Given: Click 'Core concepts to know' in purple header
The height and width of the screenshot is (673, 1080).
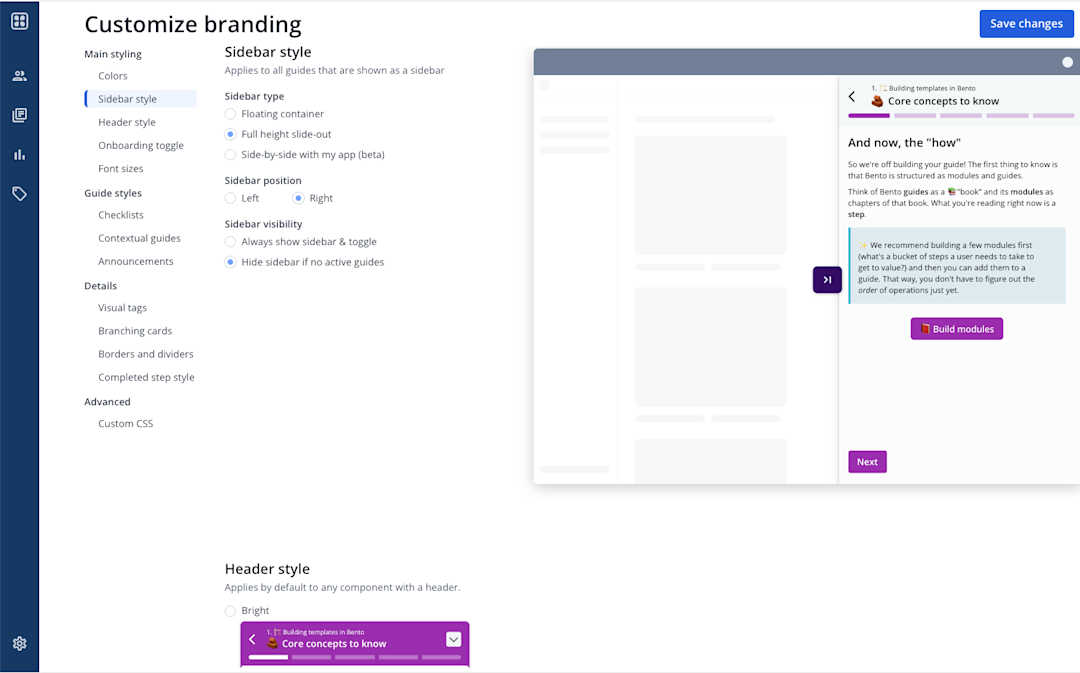Looking at the screenshot, I should [x=334, y=644].
